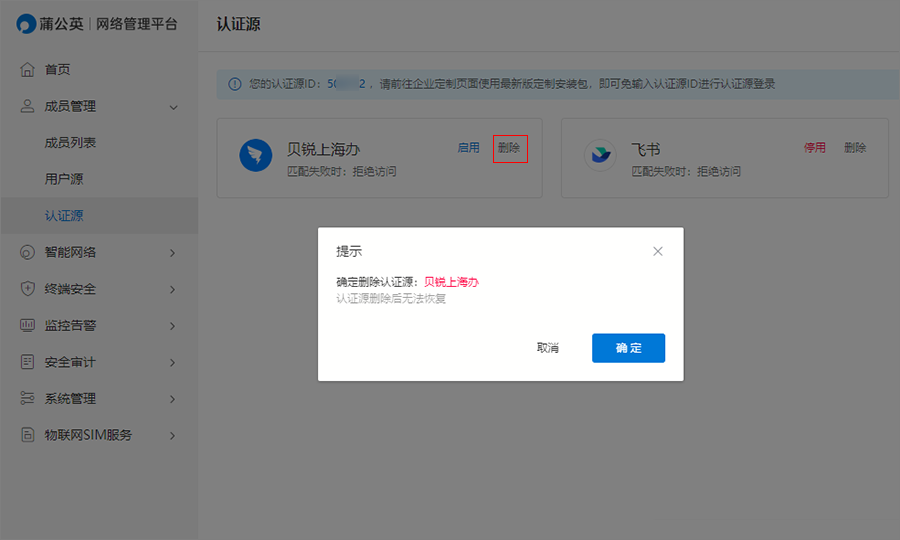Click the 智能网络 sidebar icon
Screen dimensions: 900x540
point(27,252)
